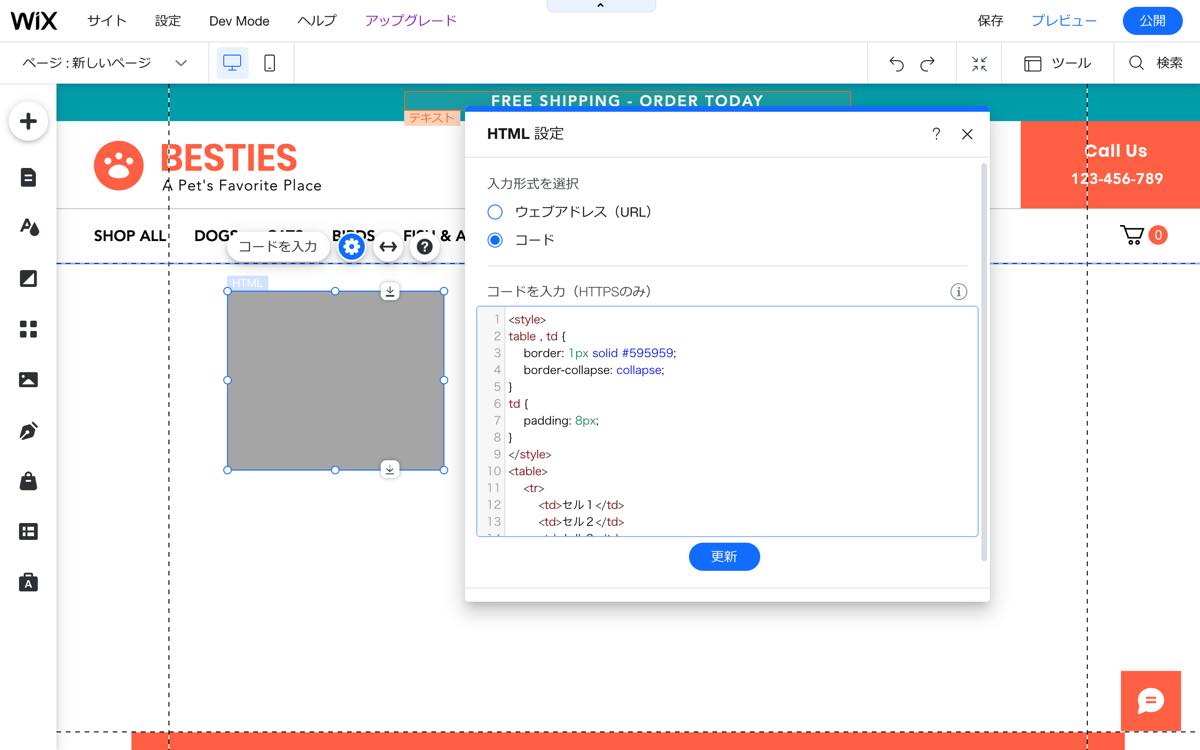
Task: Click the Zoom Out icon in the toolbar
Action: coord(979,62)
